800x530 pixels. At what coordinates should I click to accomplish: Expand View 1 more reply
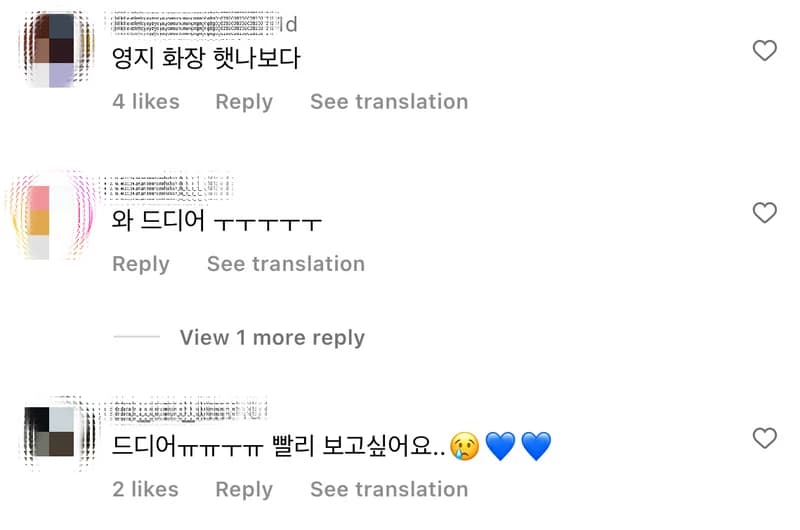pos(272,338)
